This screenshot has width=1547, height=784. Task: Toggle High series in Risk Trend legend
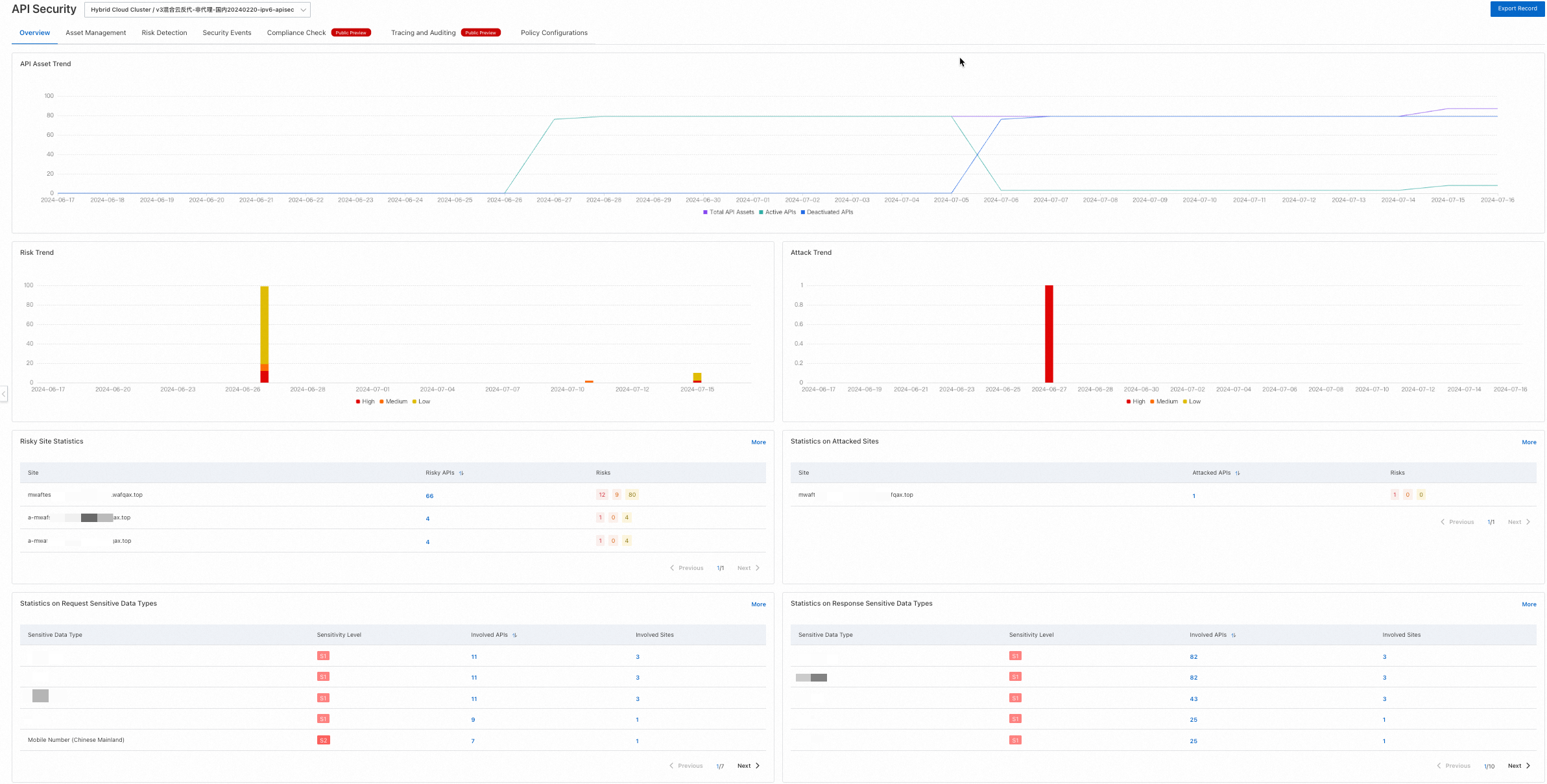coord(365,401)
